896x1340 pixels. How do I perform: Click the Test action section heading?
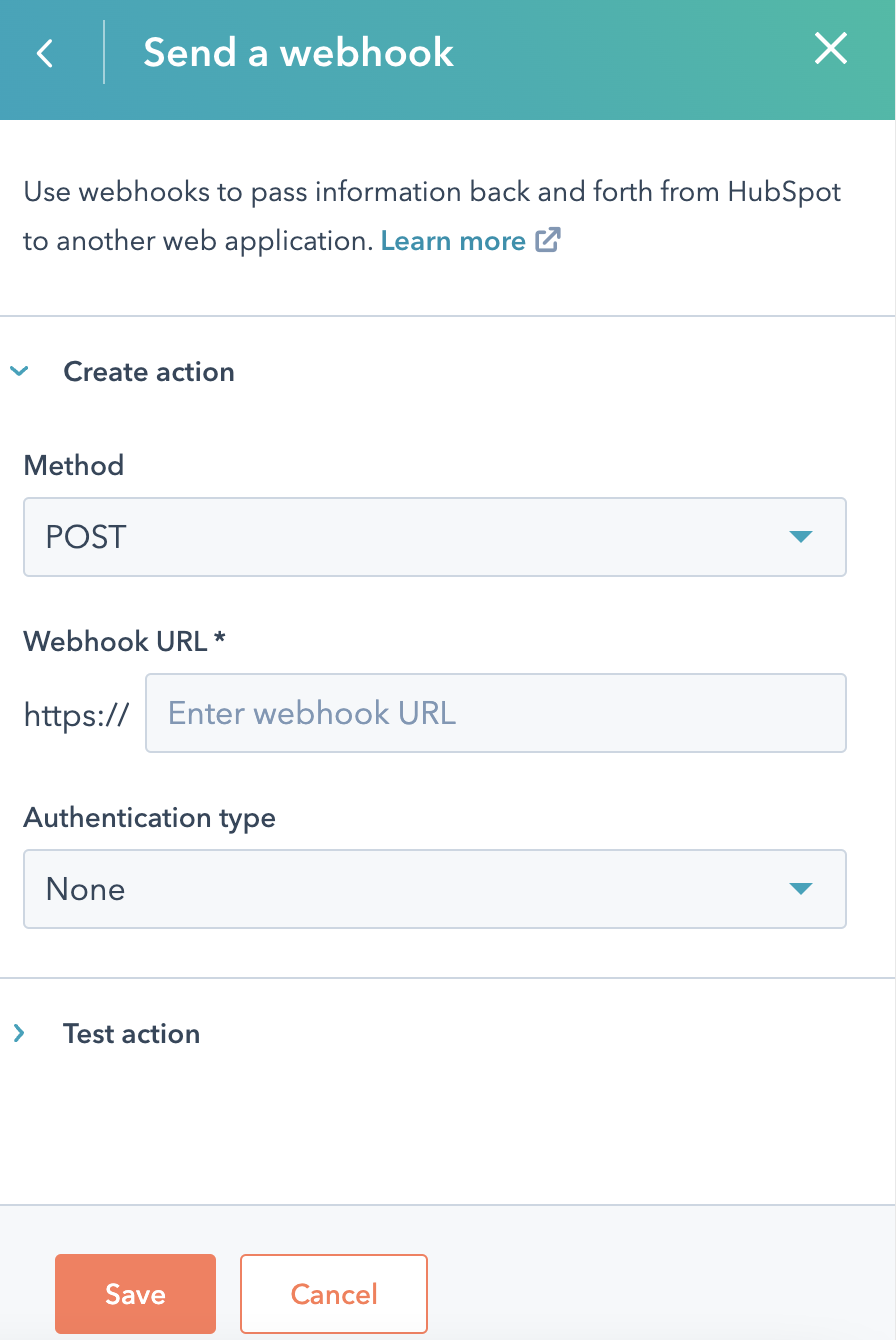click(131, 1034)
